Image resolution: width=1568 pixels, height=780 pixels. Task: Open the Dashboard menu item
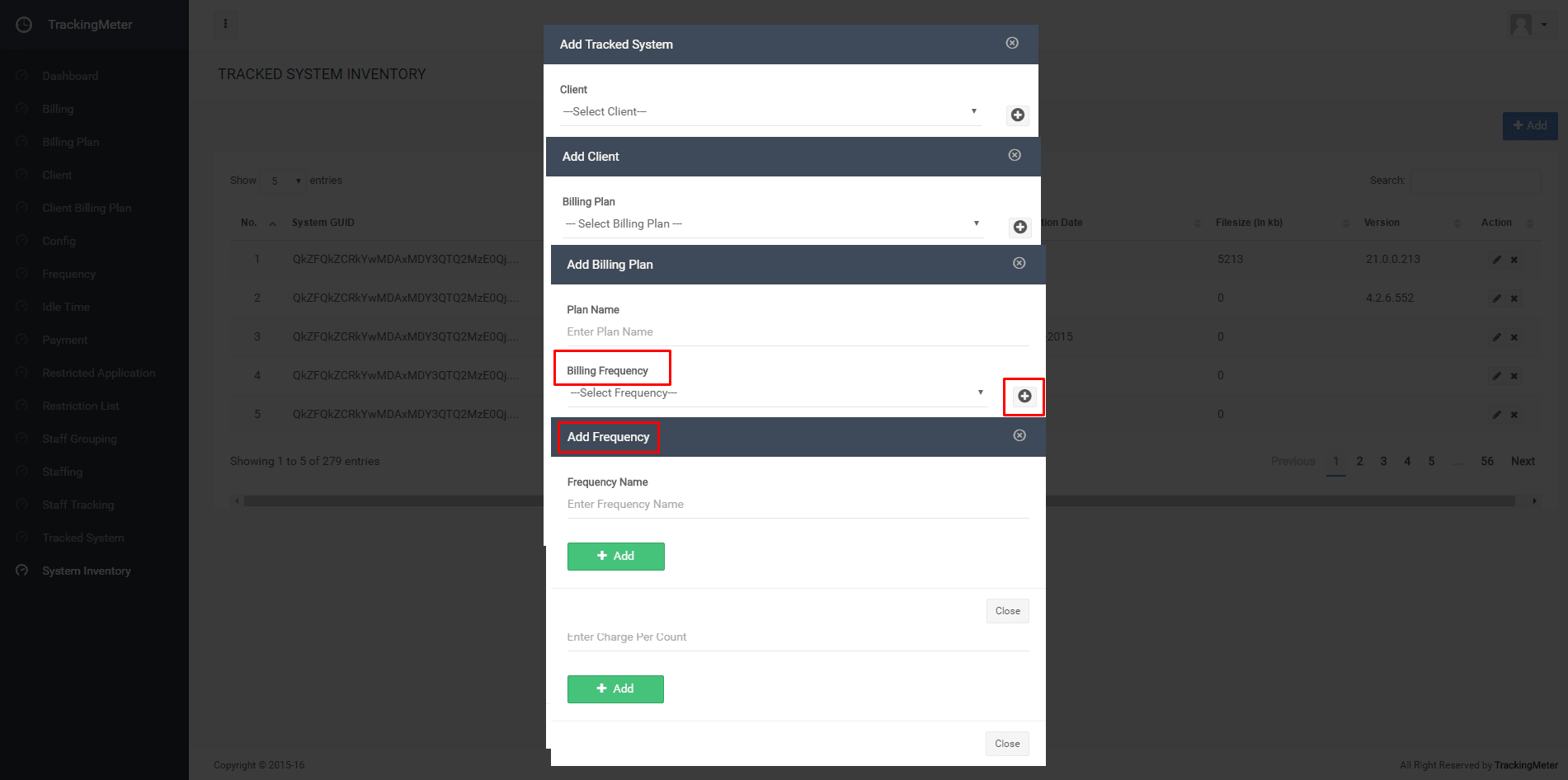pyautogui.click(x=70, y=76)
